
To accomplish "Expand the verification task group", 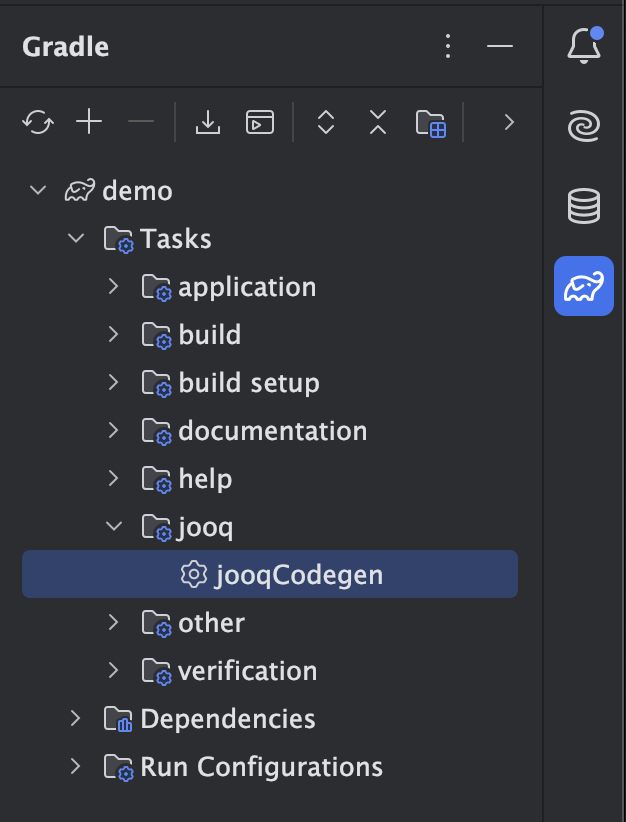I will click(x=113, y=670).
